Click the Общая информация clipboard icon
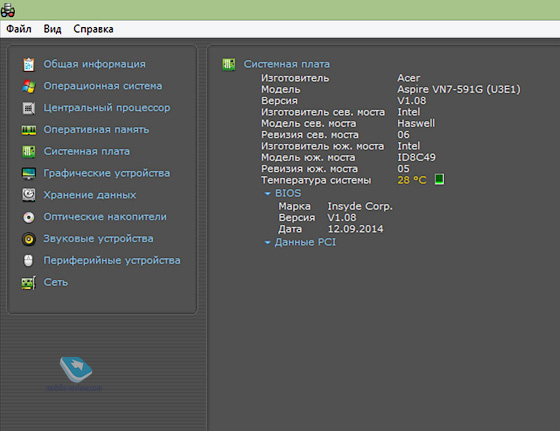 point(29,64)
